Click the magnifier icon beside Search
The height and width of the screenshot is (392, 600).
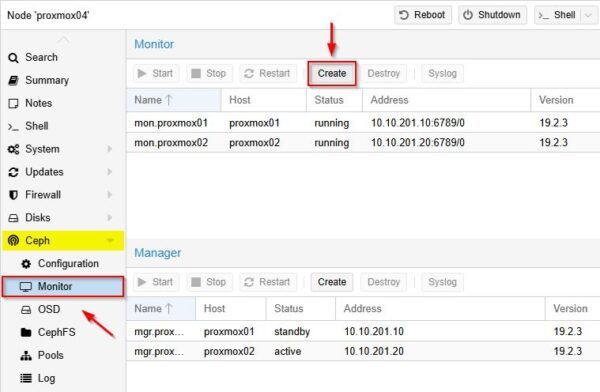click(x=13, y=58)
